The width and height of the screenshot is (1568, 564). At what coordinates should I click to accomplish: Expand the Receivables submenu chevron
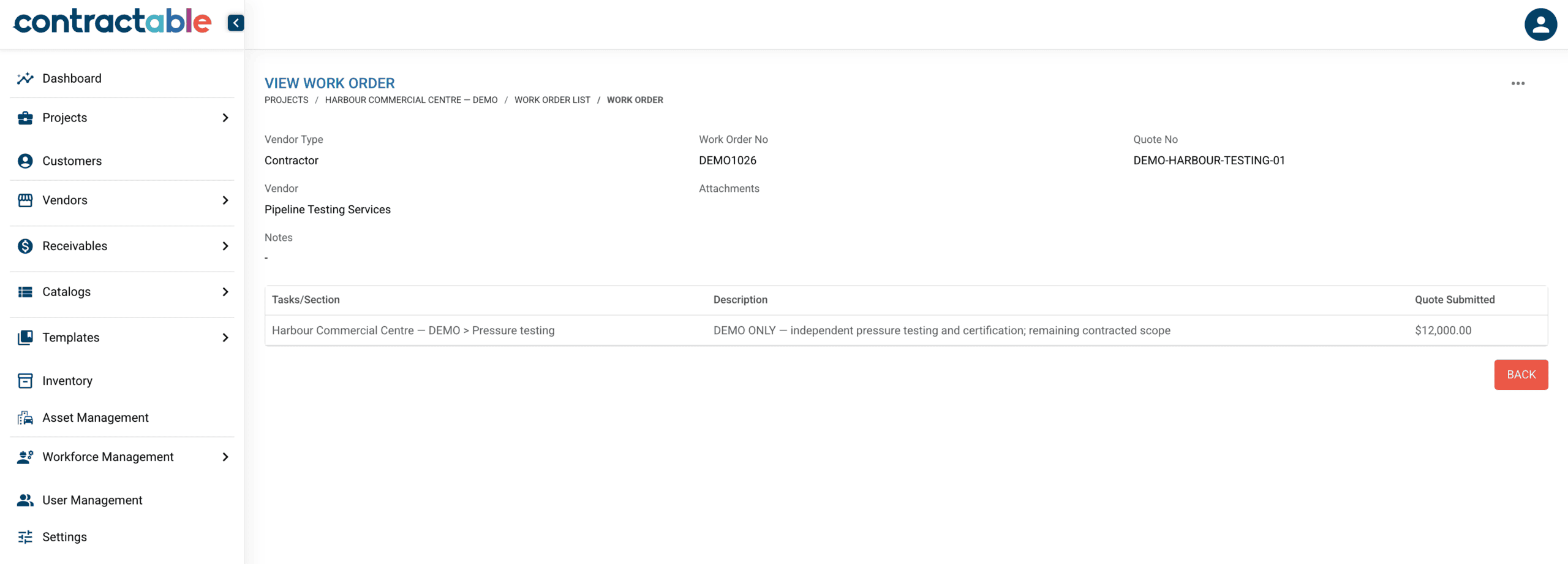click(225, 246)
